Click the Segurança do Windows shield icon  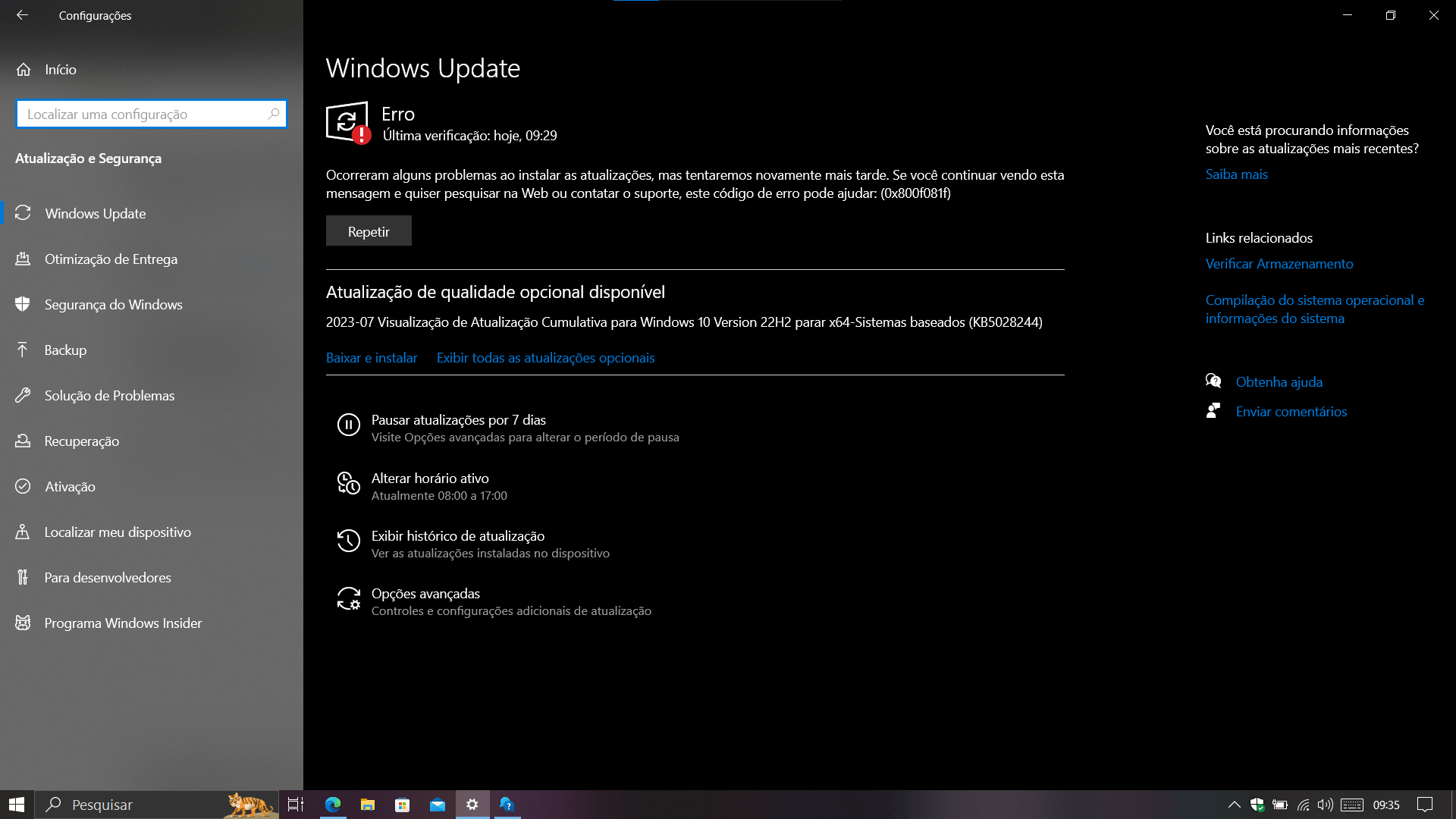click(23, 304)
